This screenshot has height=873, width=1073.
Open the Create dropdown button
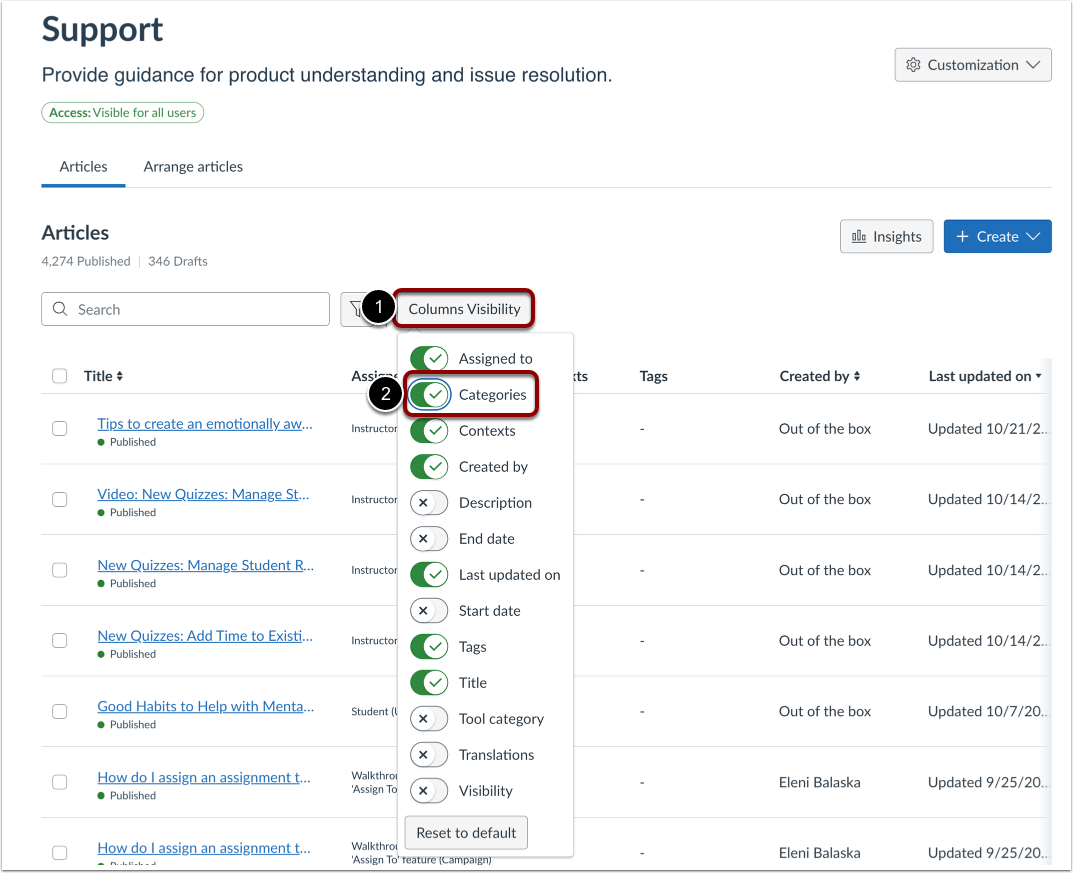pos(997,237)
